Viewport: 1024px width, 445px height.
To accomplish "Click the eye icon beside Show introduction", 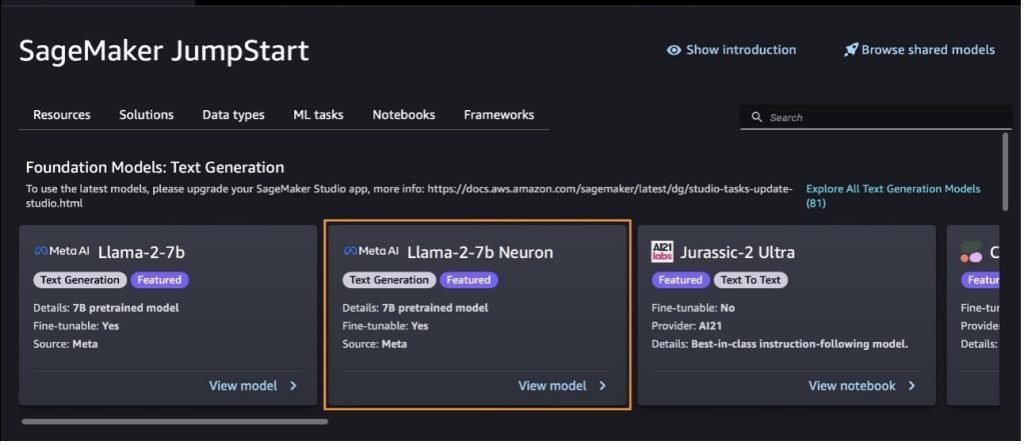I will coord(674,50).
